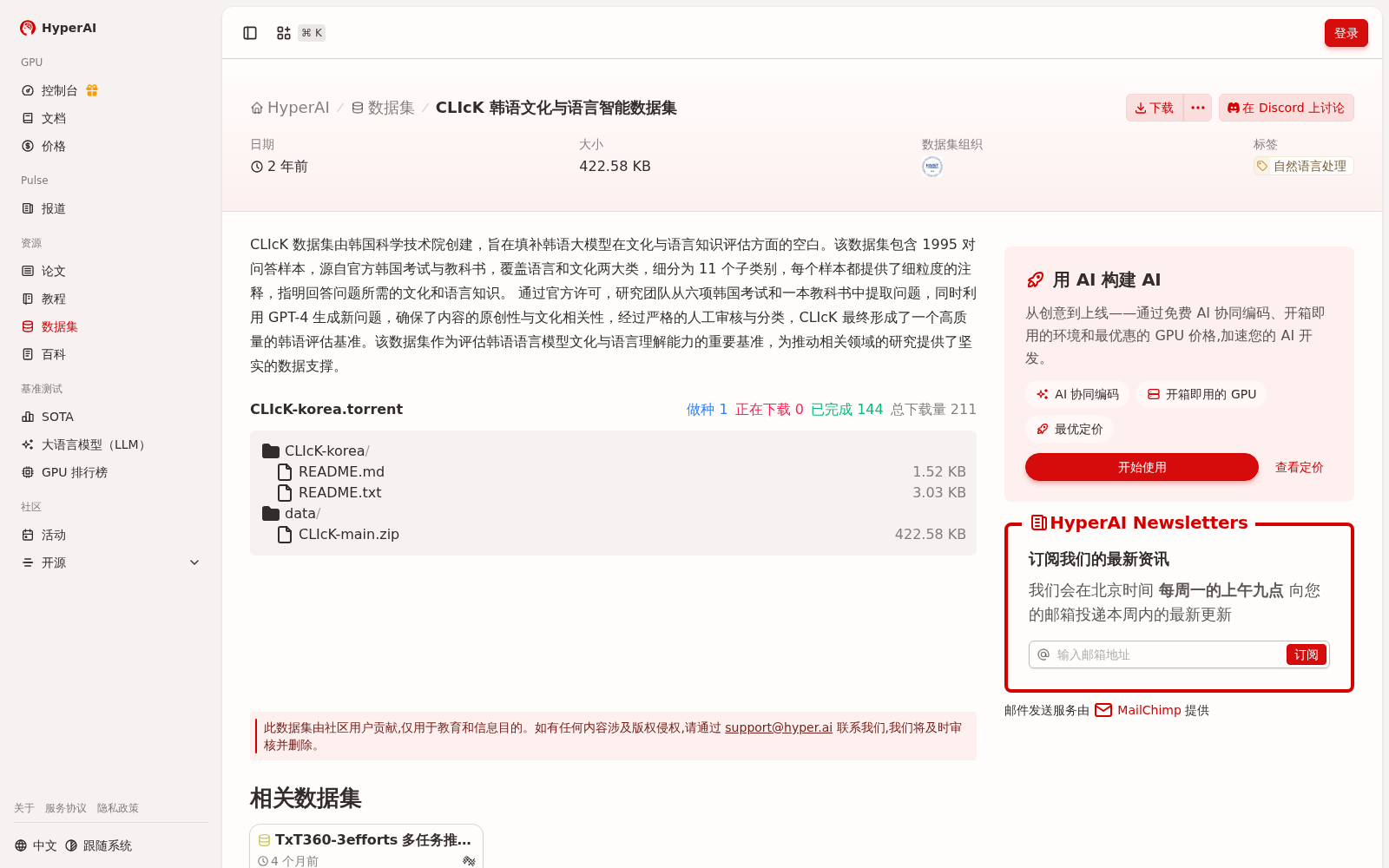The height and width of the screenshot is (868, 1389).
Task: Open the 中文 language selector
Action: 36,845
